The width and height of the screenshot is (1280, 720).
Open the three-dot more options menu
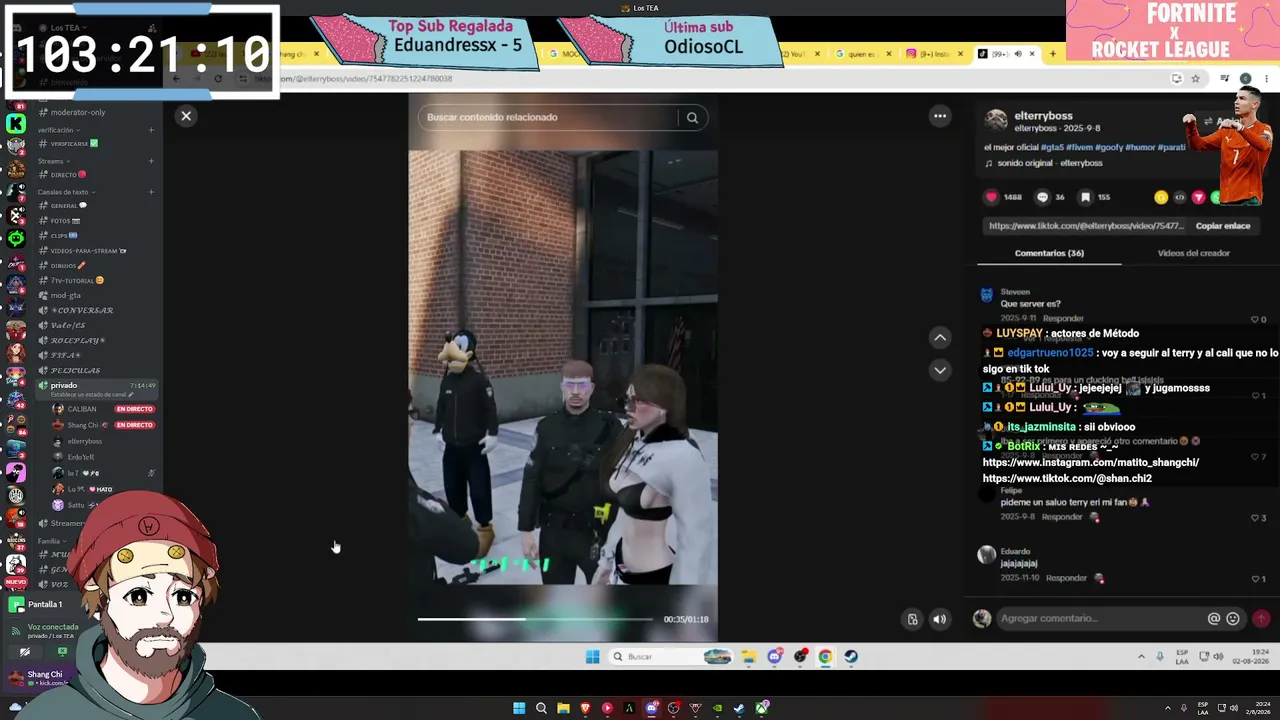(940, 116)
